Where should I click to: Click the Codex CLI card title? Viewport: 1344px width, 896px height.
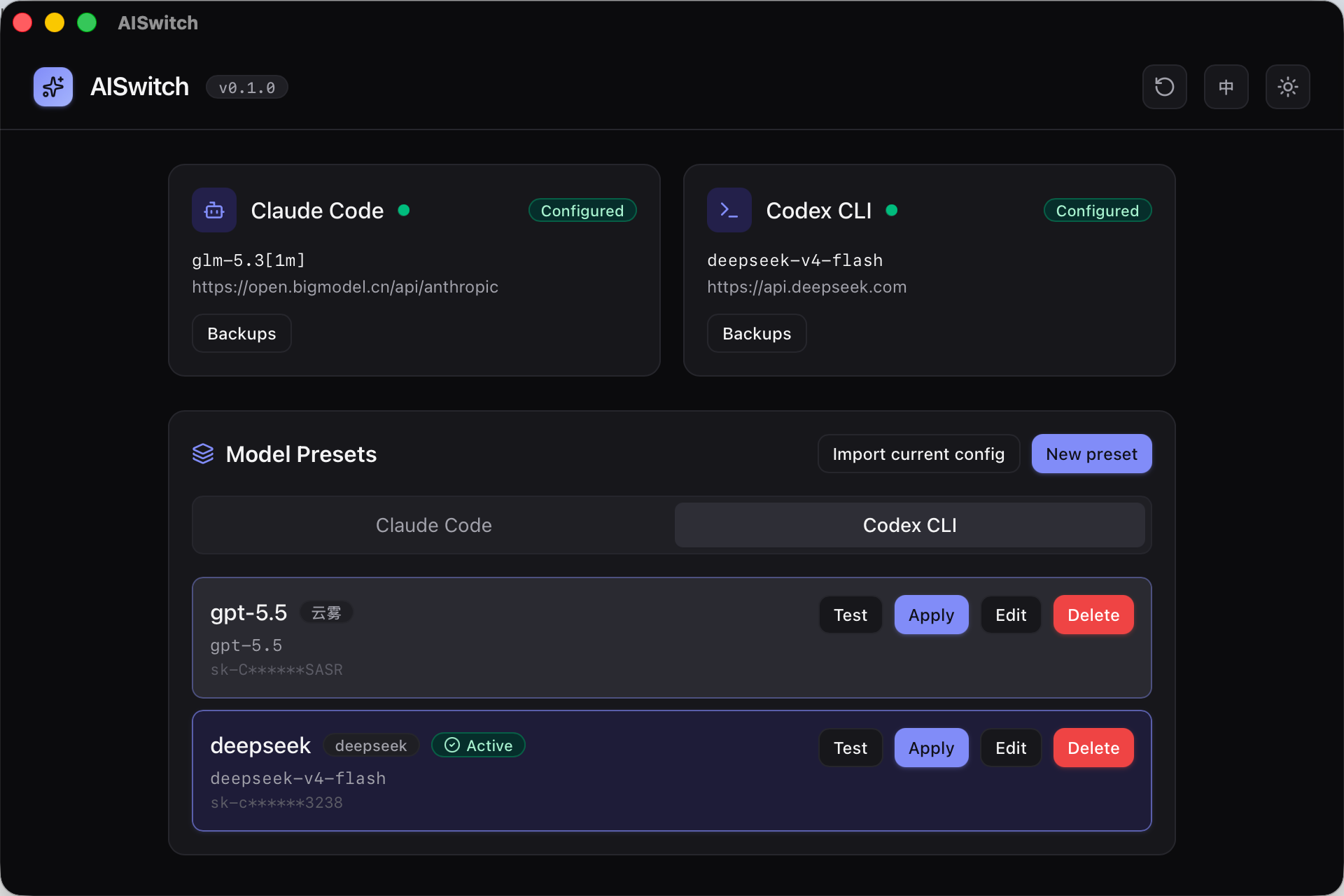tap(819, 211)
